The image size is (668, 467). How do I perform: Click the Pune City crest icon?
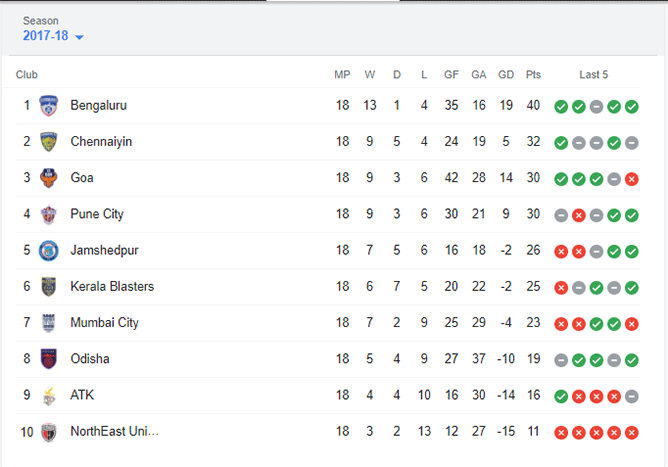48,214
